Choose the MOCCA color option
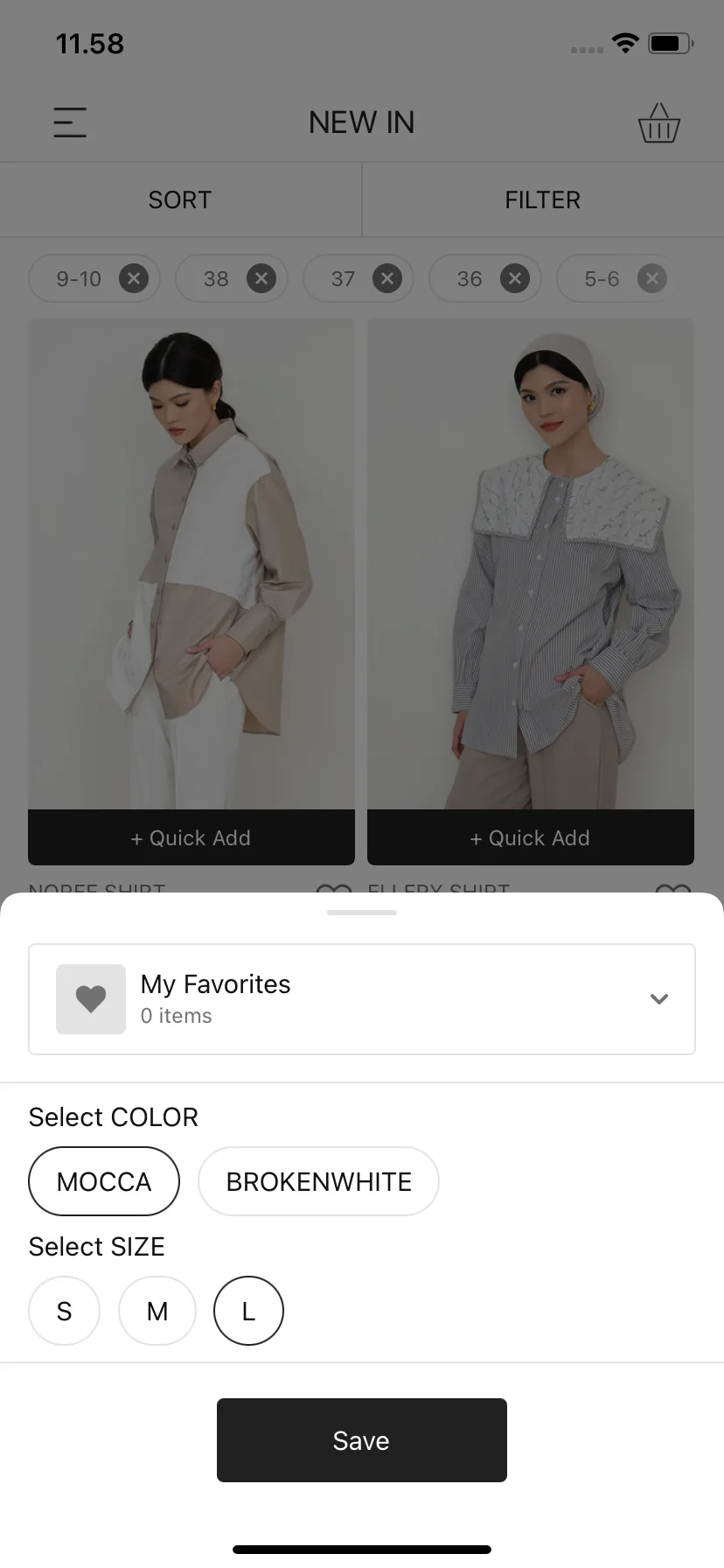The width and height of the screenshot is (724, 1568). click(104, 1181)
